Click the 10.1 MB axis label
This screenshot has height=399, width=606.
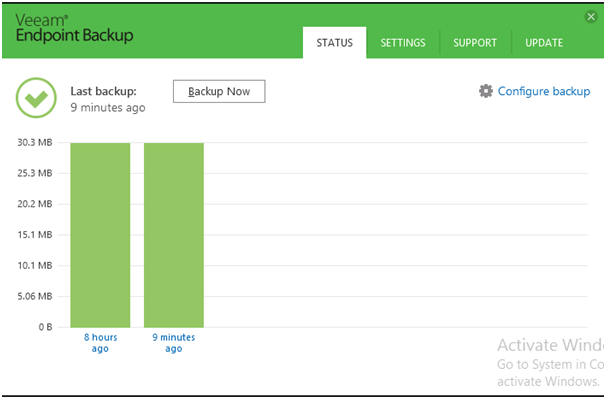click(34, 266)
